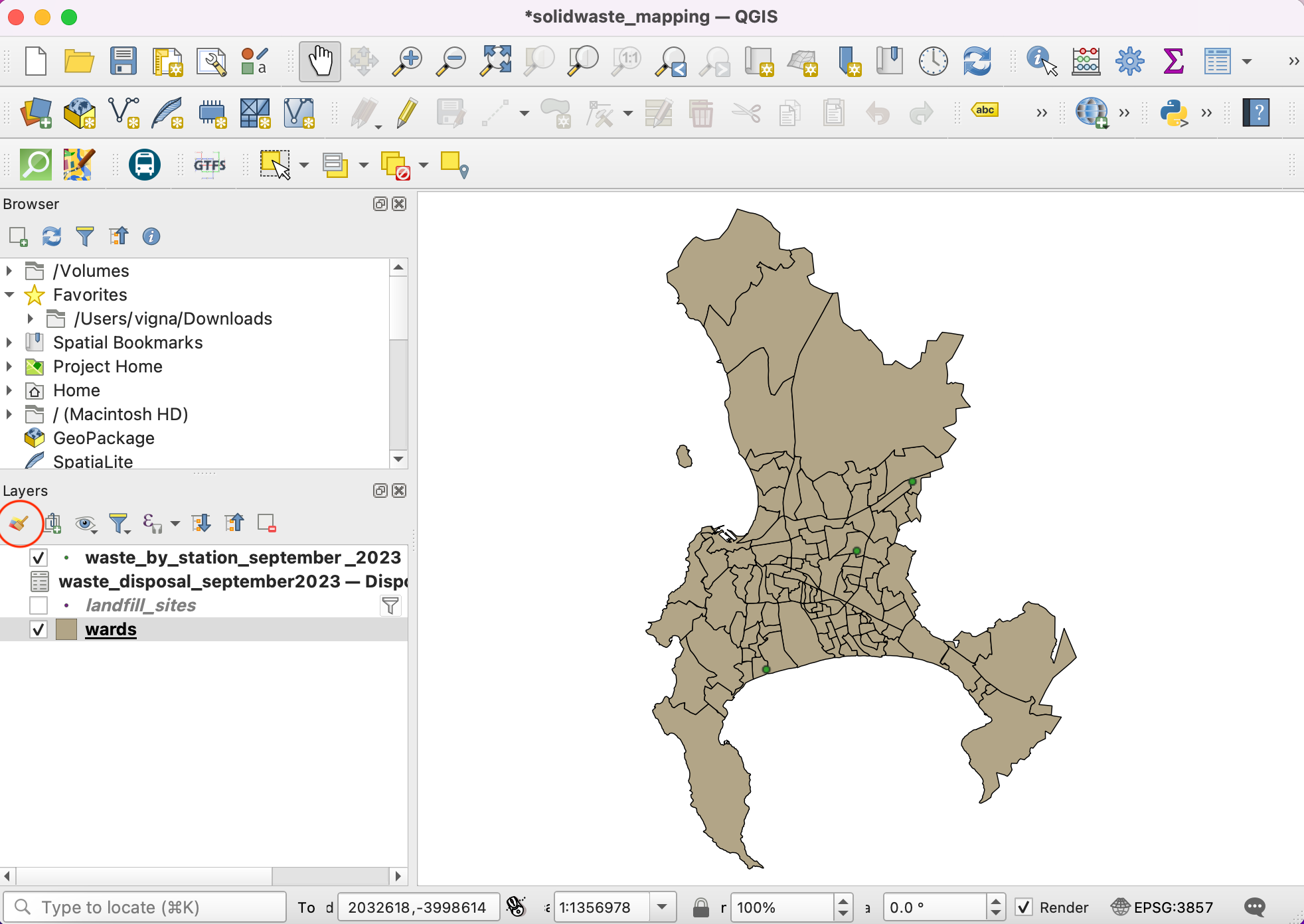Open the Python console icon

(1173, 113)
